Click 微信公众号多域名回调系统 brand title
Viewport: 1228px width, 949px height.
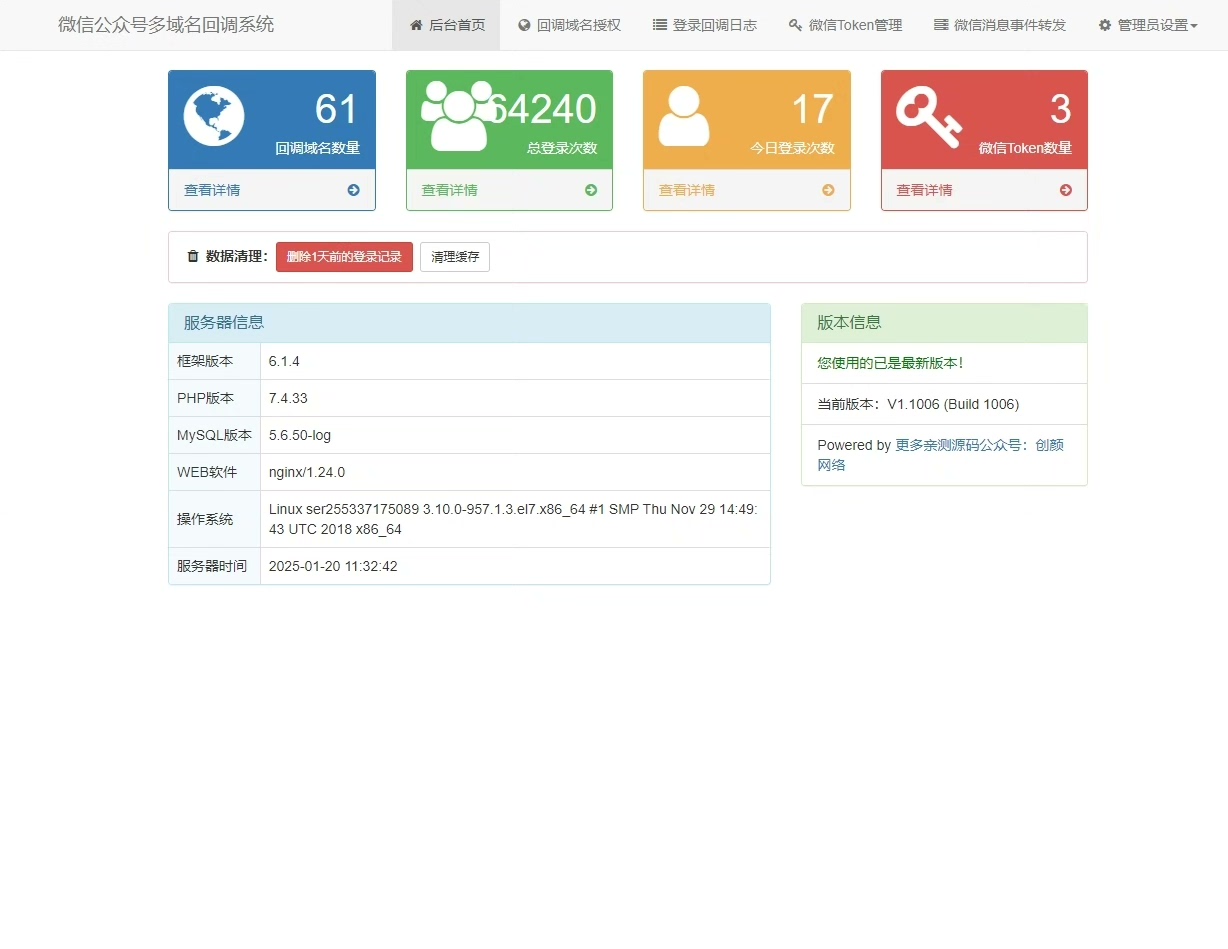click(166, 25)
